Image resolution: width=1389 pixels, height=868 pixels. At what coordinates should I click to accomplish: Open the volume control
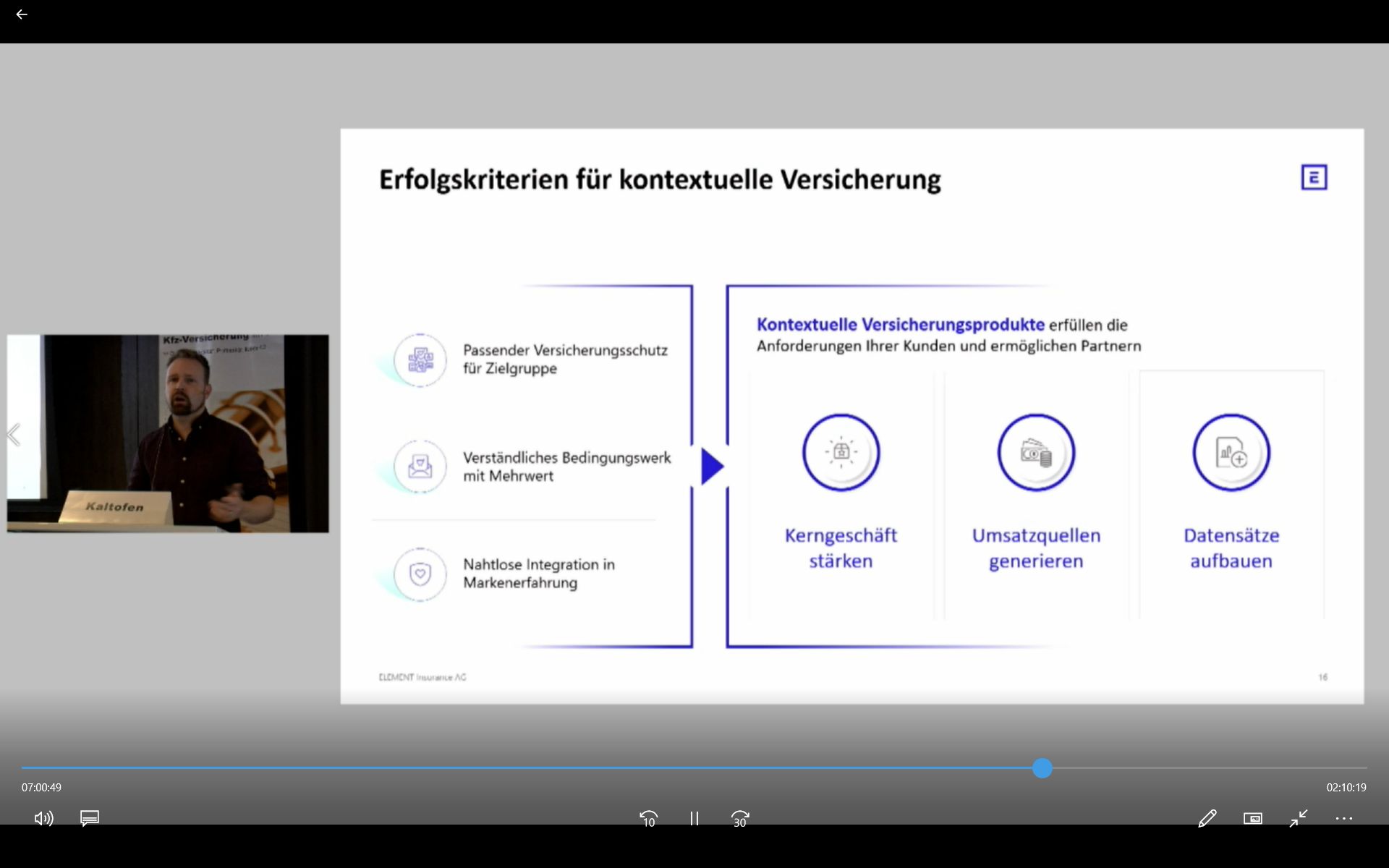tap(43, 818)
